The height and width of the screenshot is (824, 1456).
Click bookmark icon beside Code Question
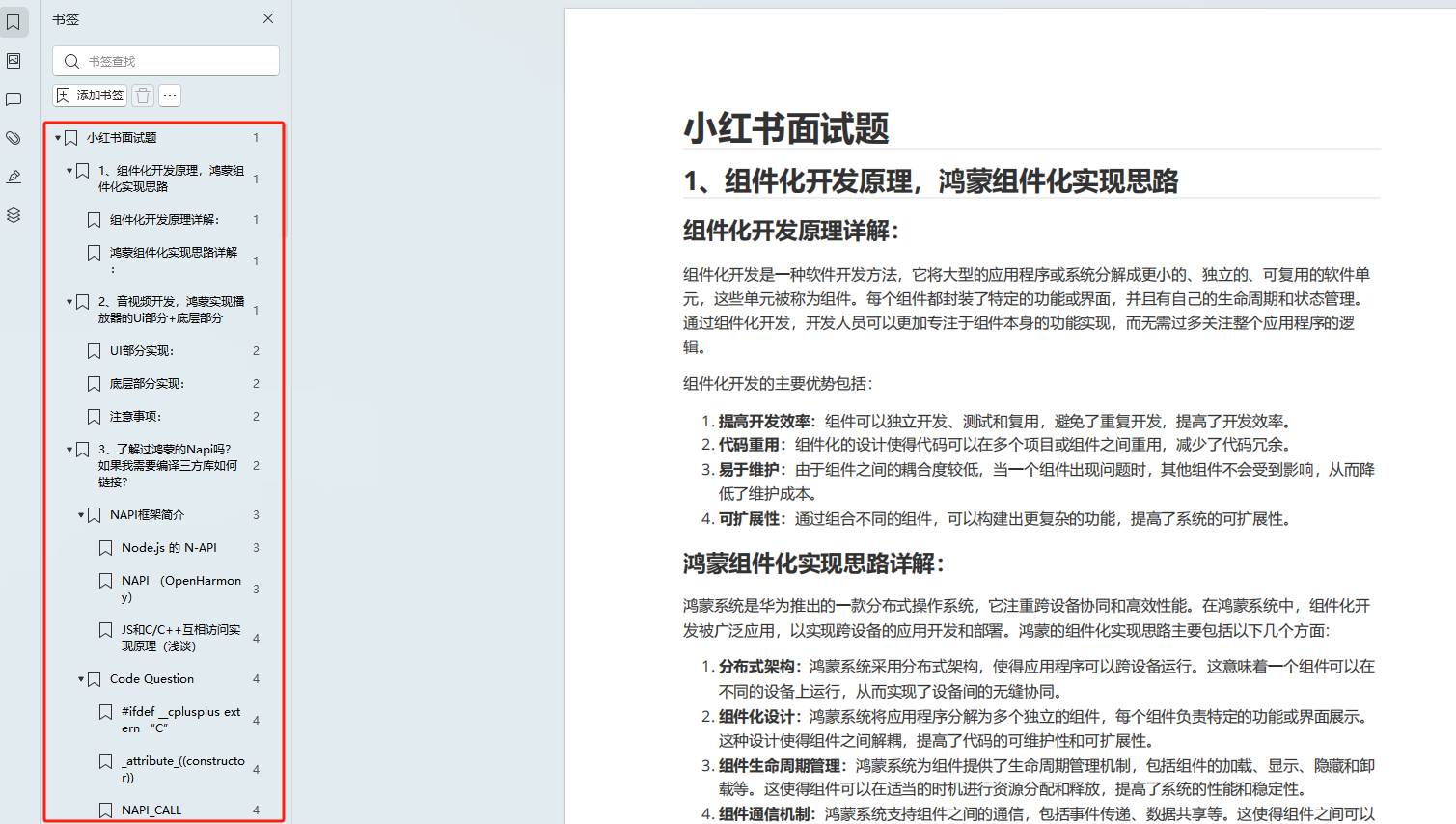[95, 679]
